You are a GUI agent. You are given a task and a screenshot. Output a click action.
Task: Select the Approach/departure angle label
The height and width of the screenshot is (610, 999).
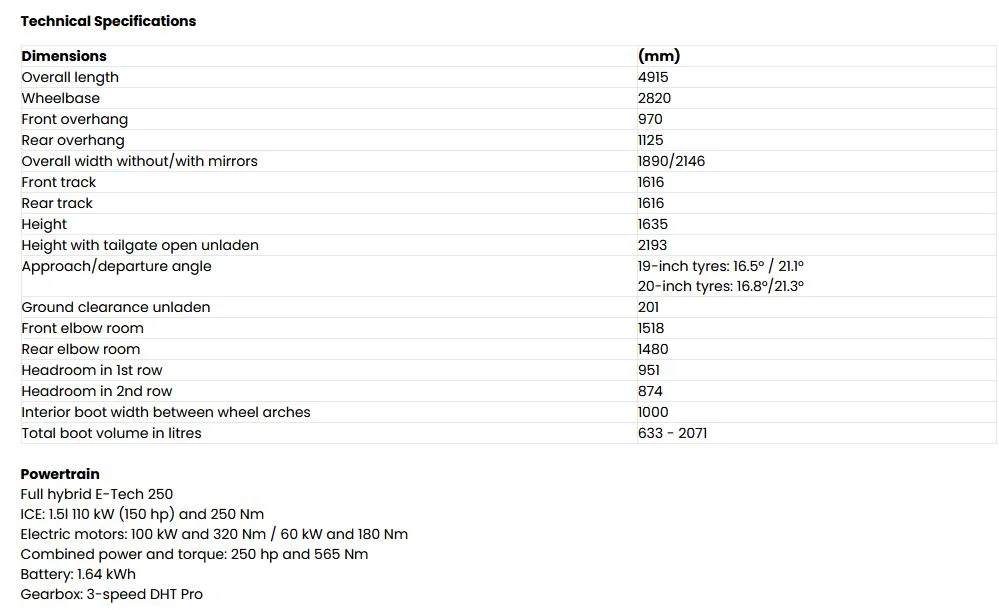116,266
